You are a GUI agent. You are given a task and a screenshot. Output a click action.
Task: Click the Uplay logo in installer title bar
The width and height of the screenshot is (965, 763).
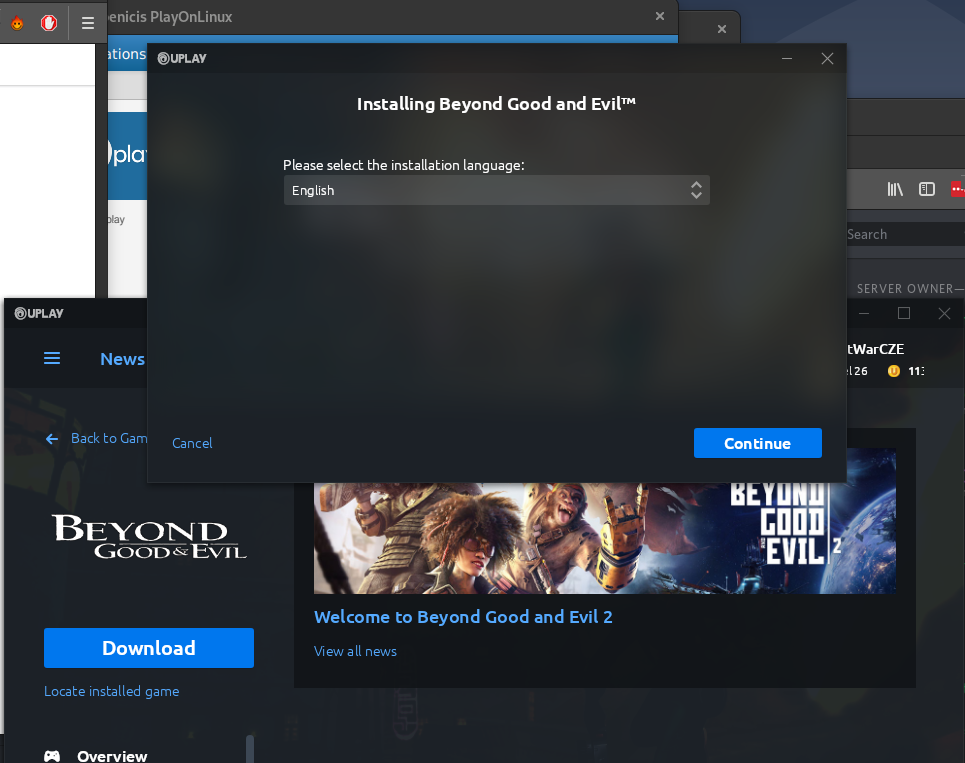point(182,58)
